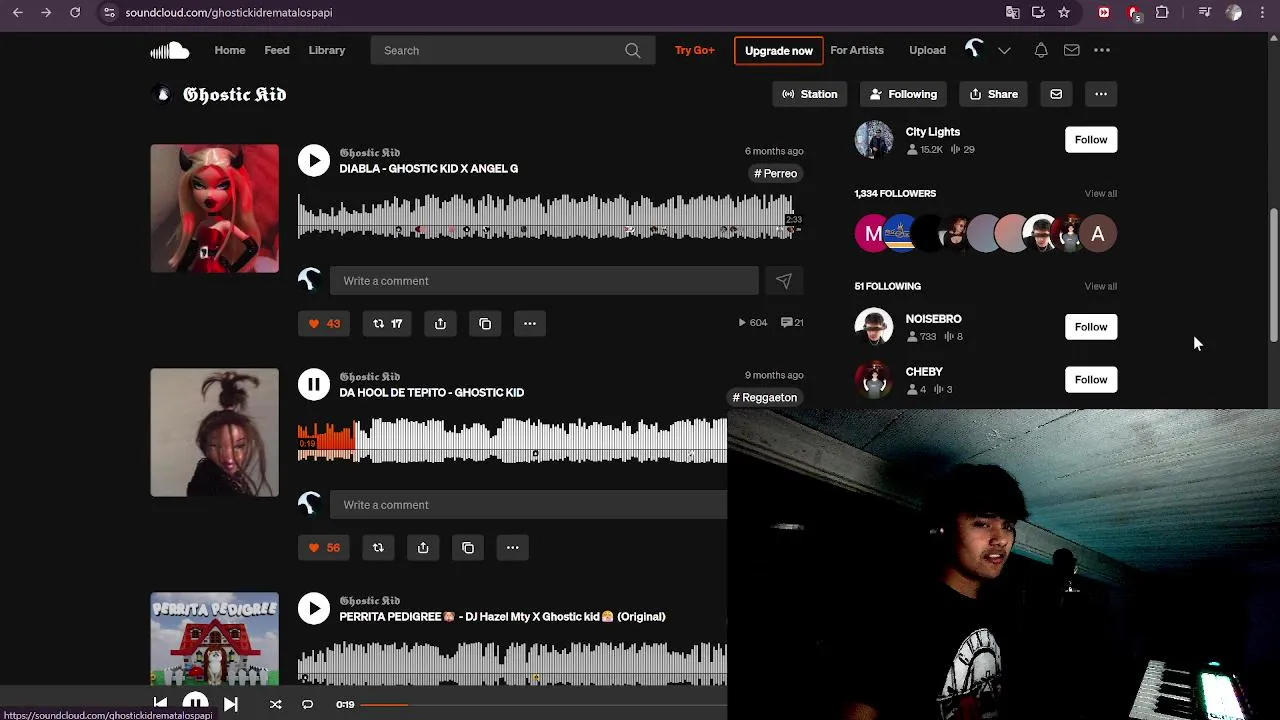
Task: Open #Perreo tag
Action: (775, 173)
